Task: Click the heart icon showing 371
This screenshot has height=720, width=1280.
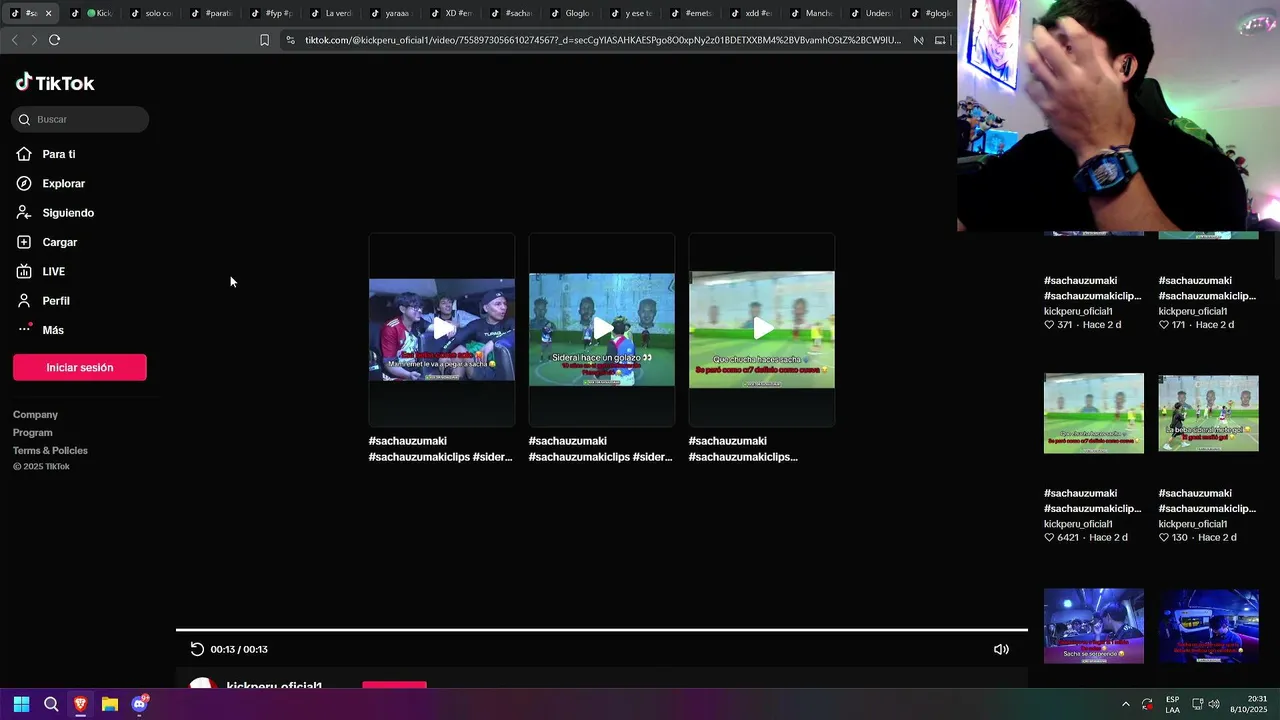Action: click(1049, 325)
